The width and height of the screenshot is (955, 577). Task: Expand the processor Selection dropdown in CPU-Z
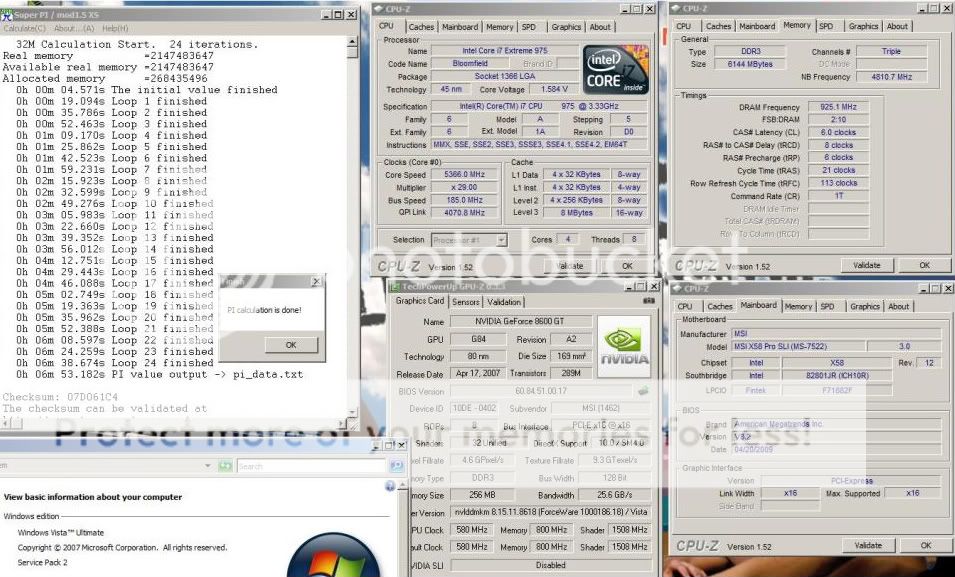(501, 240)
